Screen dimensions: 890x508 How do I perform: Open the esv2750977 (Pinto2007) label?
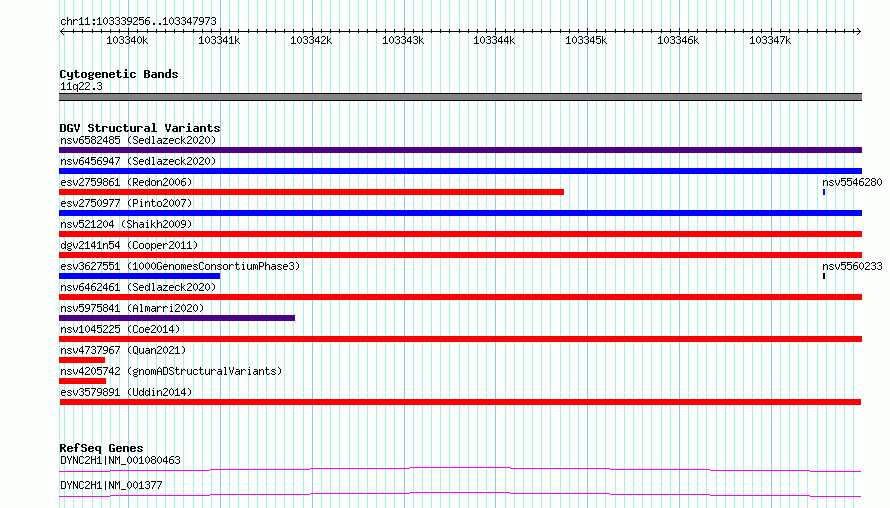pyautogui.click(x=126, y=203)
